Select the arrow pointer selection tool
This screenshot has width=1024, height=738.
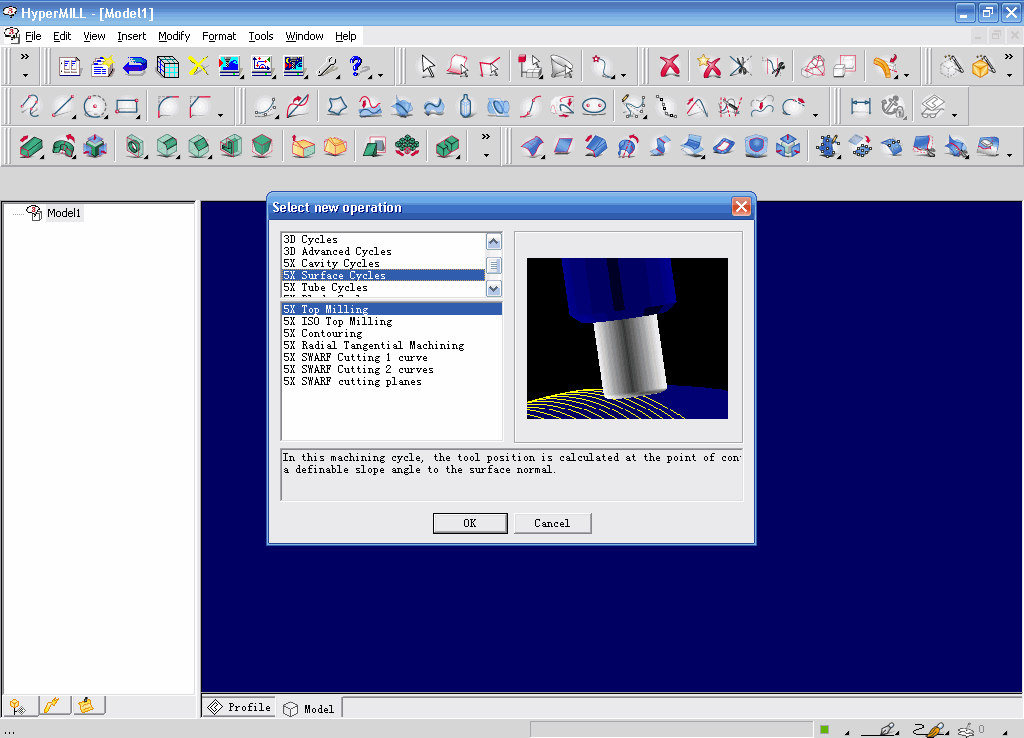point(427,66)
